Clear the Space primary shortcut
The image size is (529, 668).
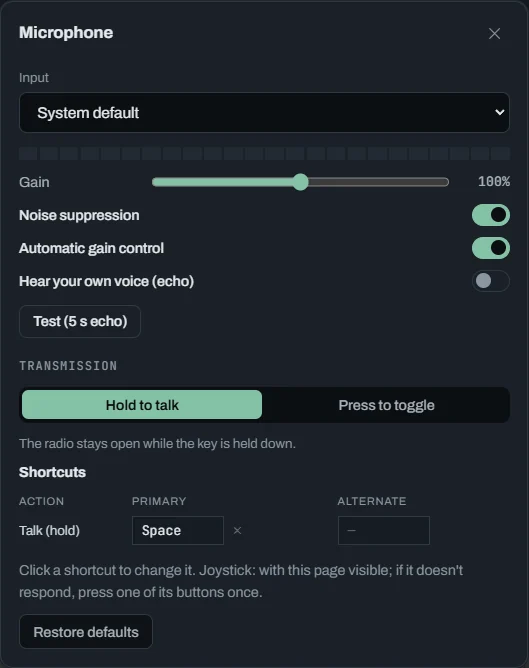237,530
